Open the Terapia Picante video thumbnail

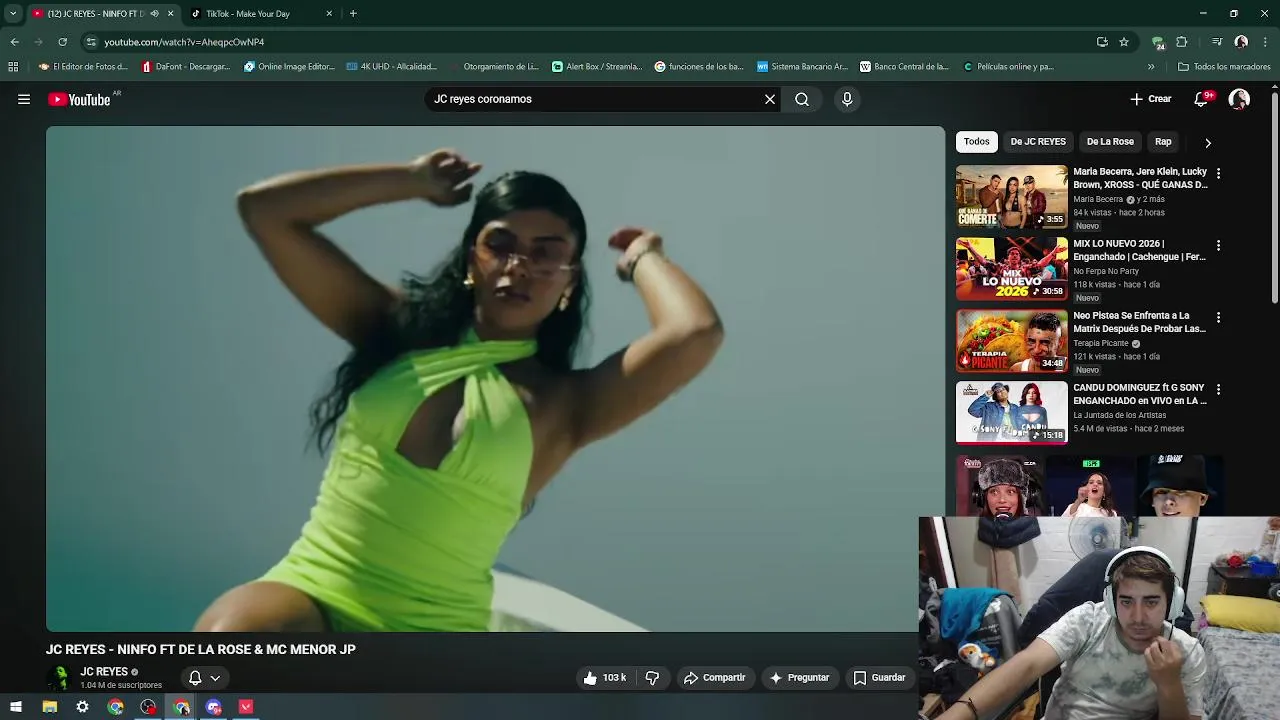1011,341
